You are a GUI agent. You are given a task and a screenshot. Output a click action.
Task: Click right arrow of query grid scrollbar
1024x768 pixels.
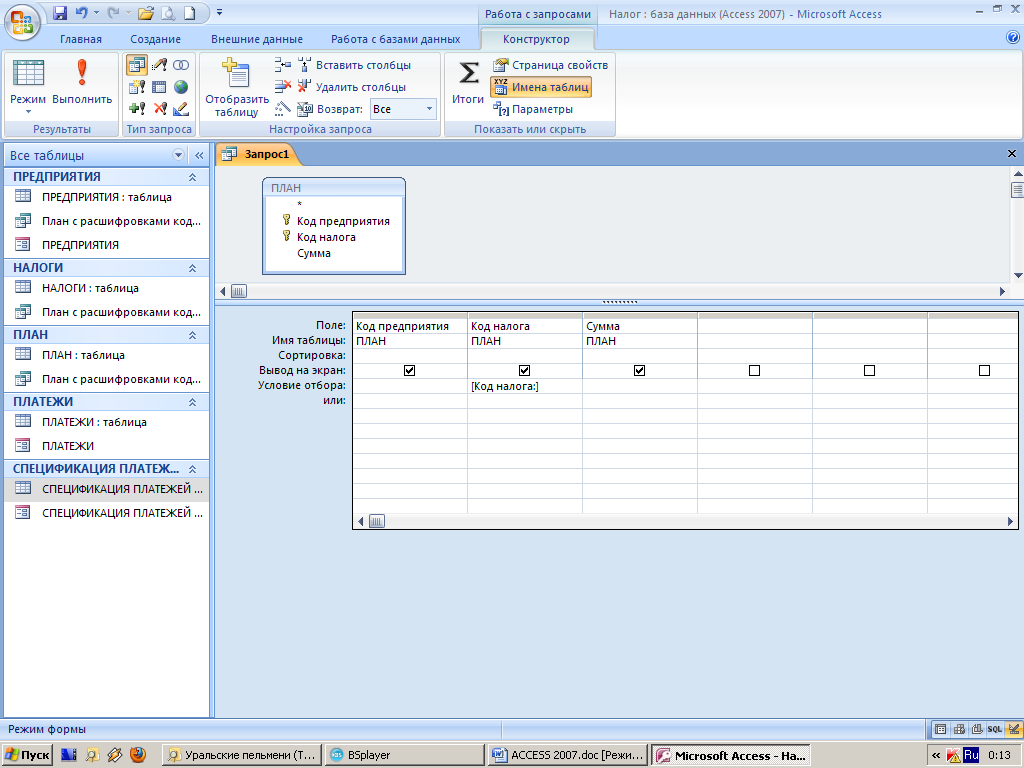click(1010, 521)
